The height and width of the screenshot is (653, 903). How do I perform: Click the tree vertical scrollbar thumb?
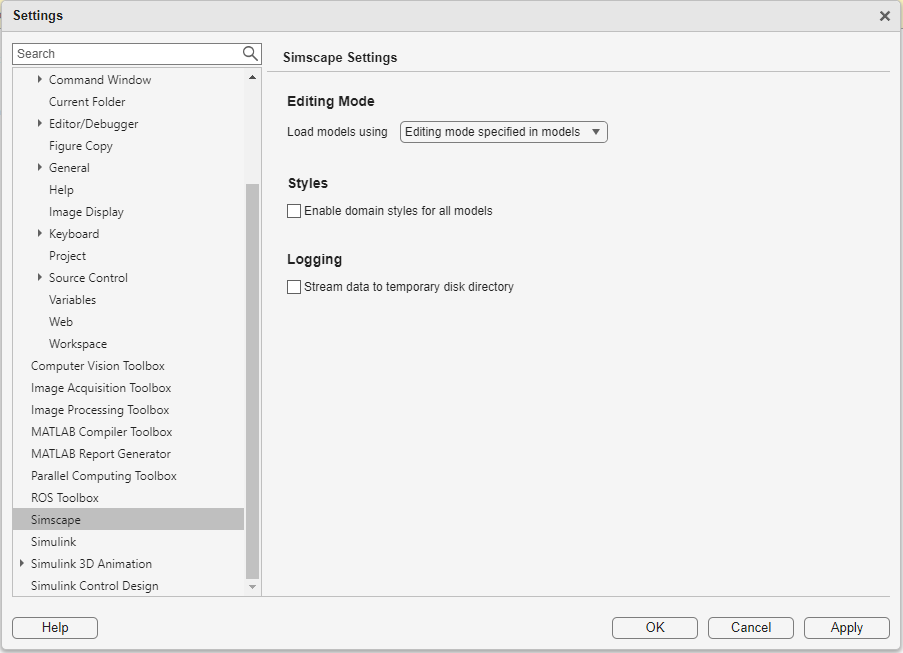252,381
